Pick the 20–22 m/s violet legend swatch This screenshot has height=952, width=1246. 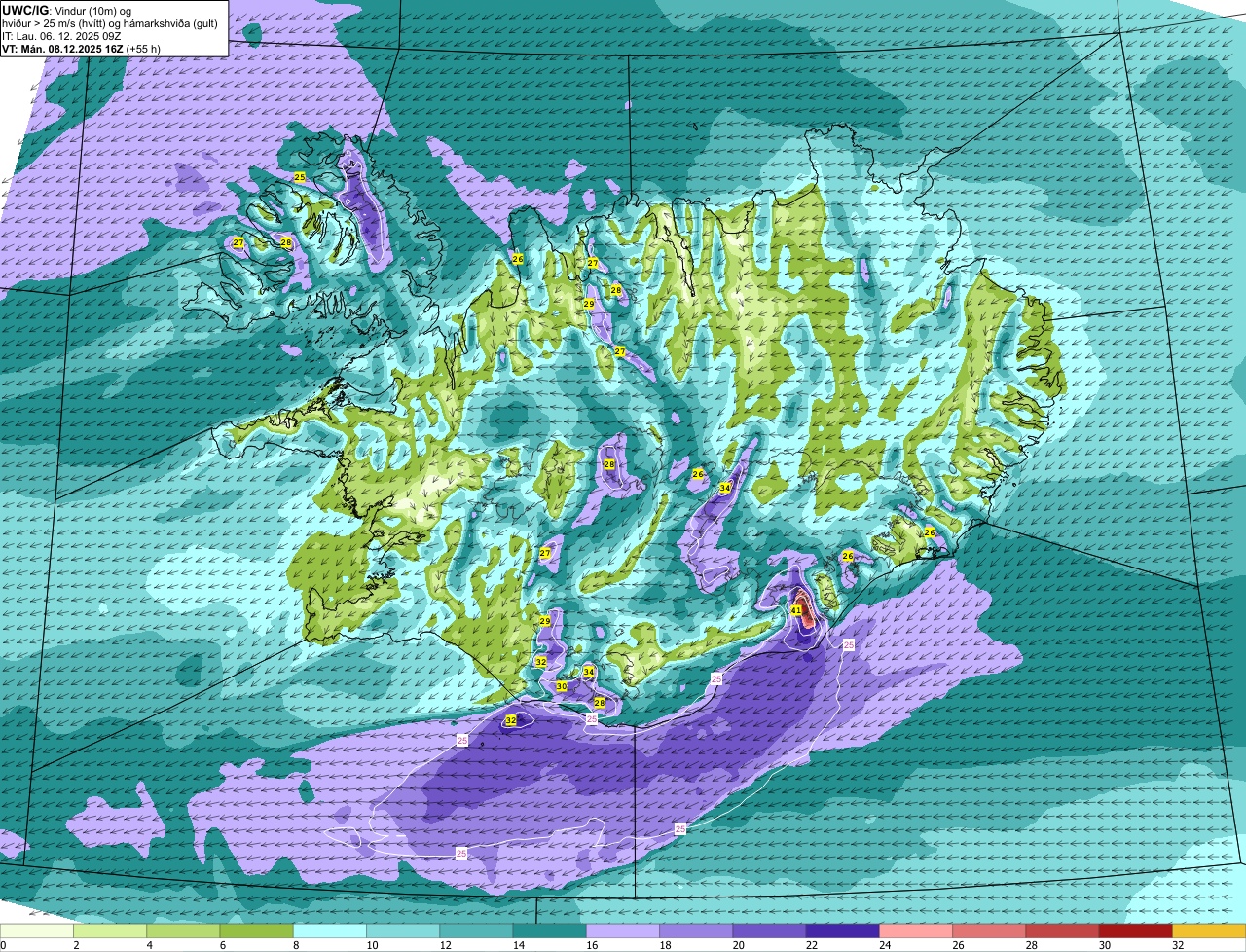point(769,932)
